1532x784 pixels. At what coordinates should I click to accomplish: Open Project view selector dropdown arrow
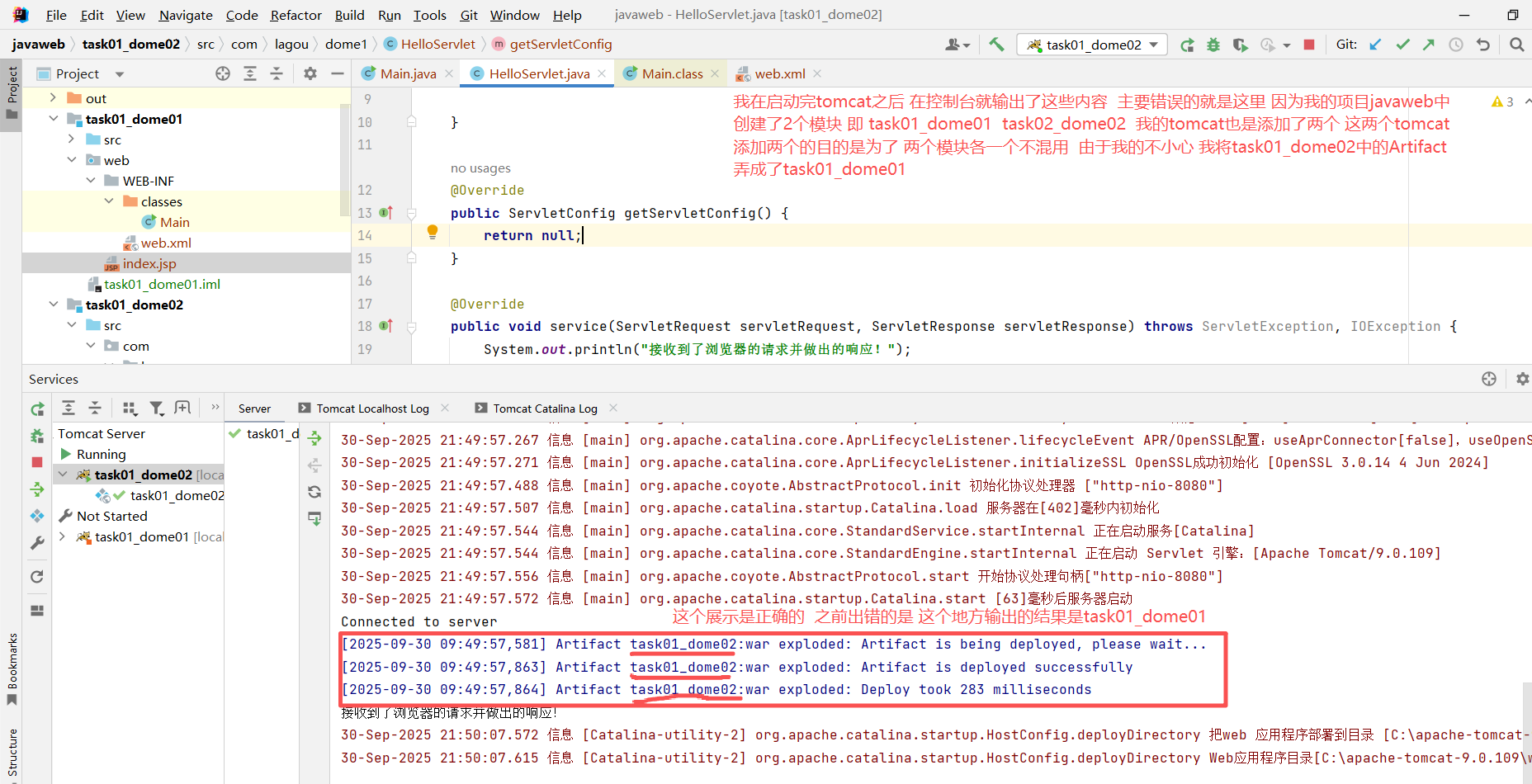point(120,74)
